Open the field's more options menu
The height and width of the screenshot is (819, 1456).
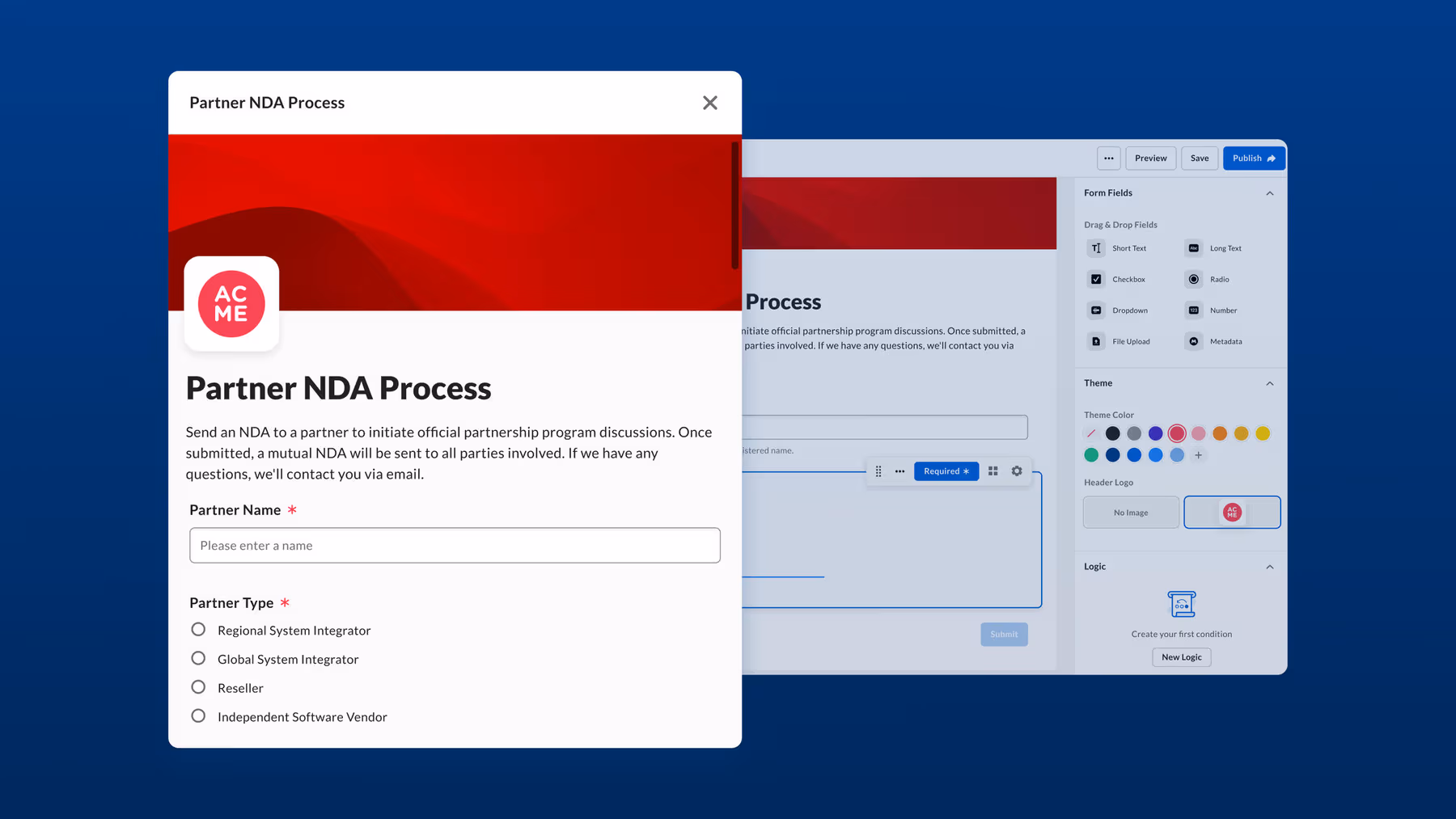pyautogui.click(x=899, y=471)
